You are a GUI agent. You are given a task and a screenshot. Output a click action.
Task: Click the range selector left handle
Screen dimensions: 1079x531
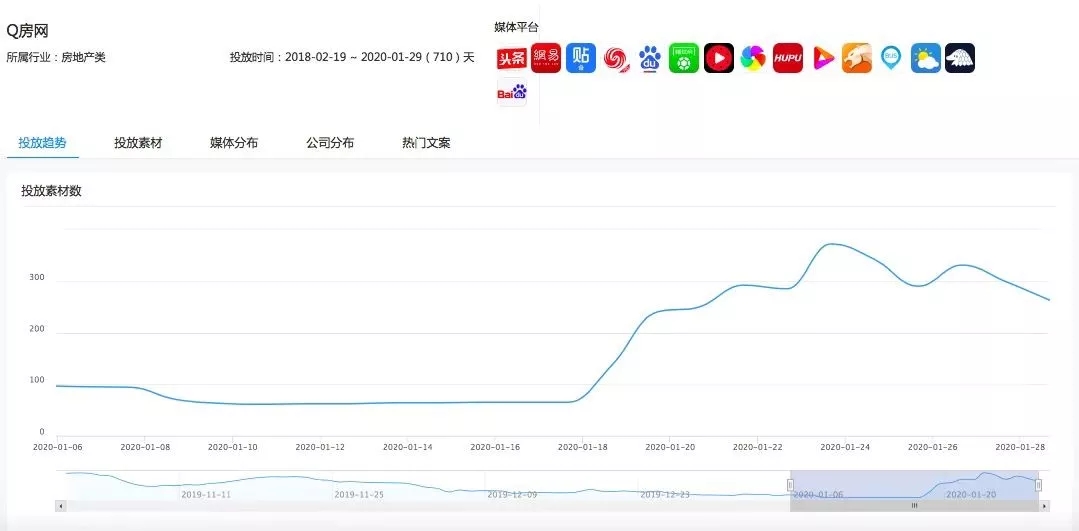click(790, 485)
